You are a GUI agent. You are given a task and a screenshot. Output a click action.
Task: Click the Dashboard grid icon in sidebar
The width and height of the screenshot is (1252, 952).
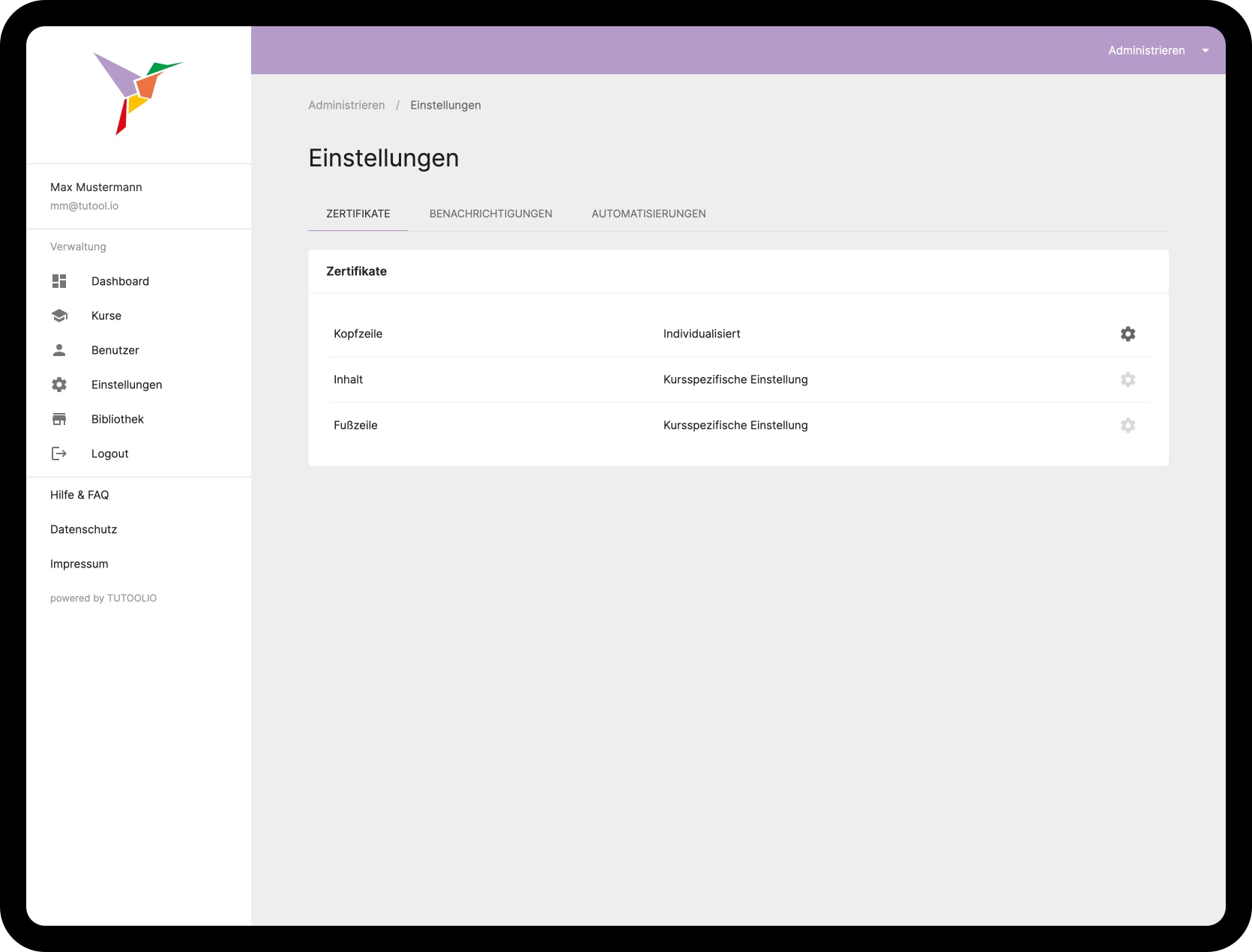click(x=59, y=281)
